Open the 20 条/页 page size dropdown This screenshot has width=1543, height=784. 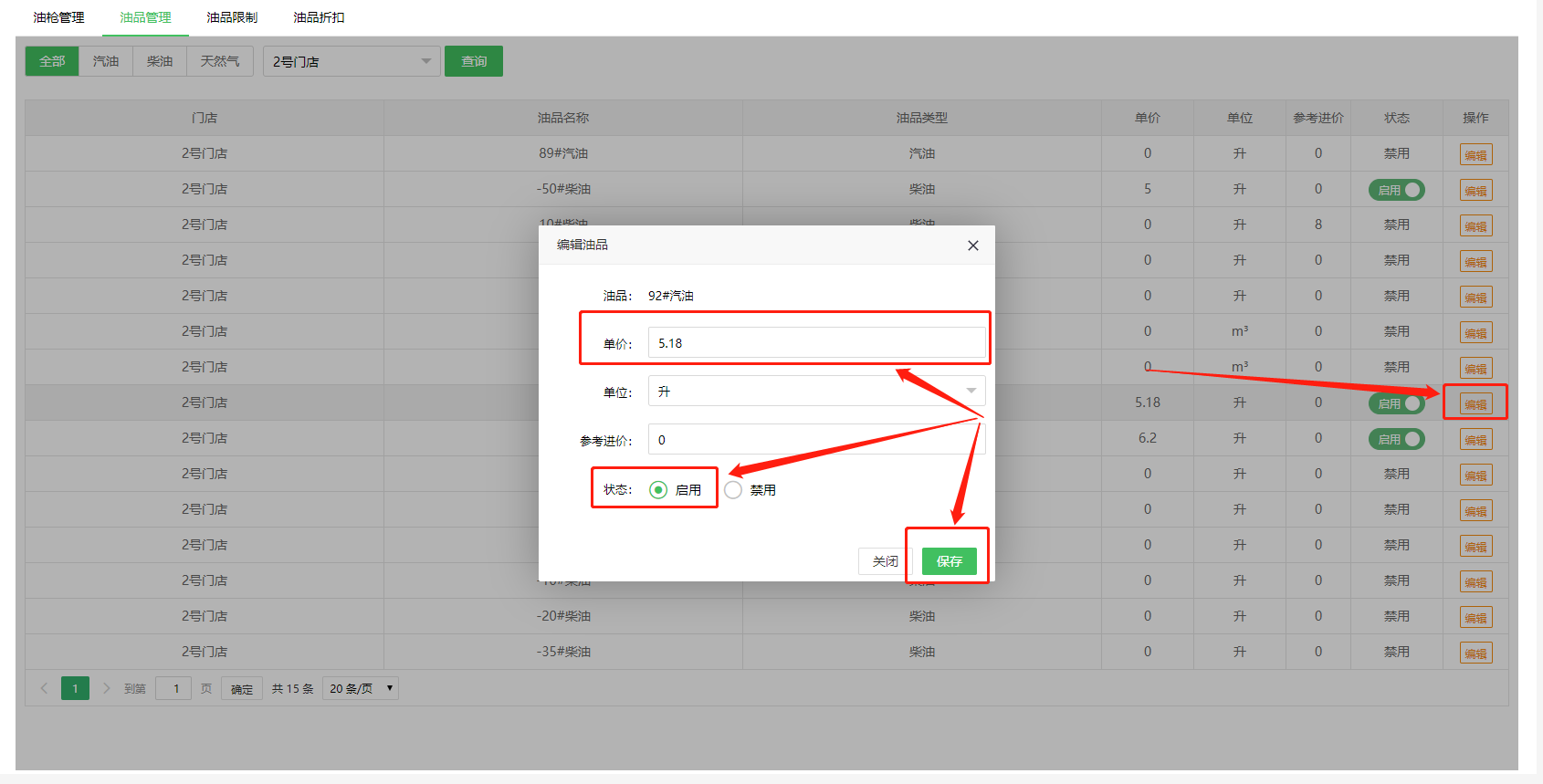coord(361,688)
